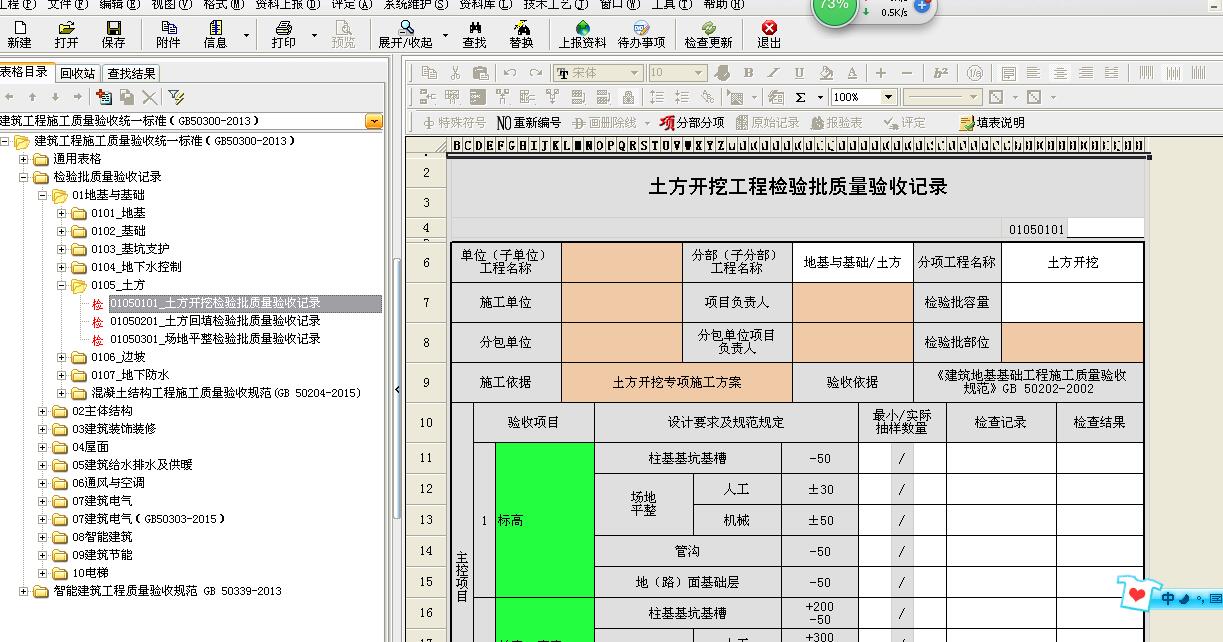Click the 填表说明 button
The width and height of the screenshot is (1223, 642).
pyautogui.click(x=991, y=123)
